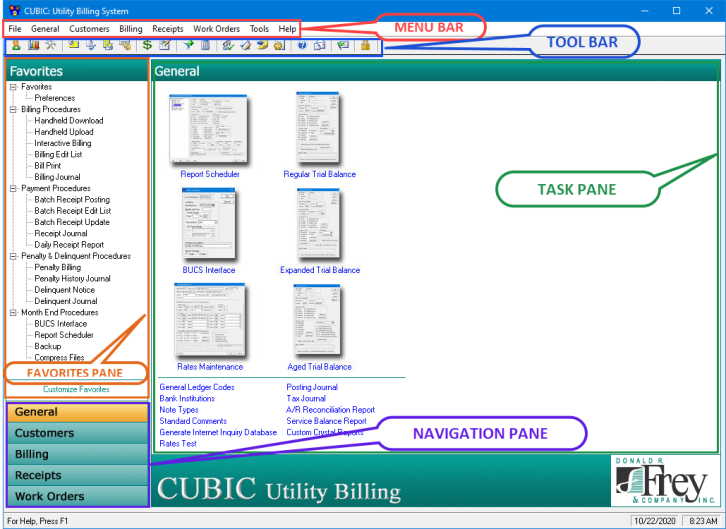Select Billing in the navigation pane
The image size is (726, 529).
click(x=78, y=454)
